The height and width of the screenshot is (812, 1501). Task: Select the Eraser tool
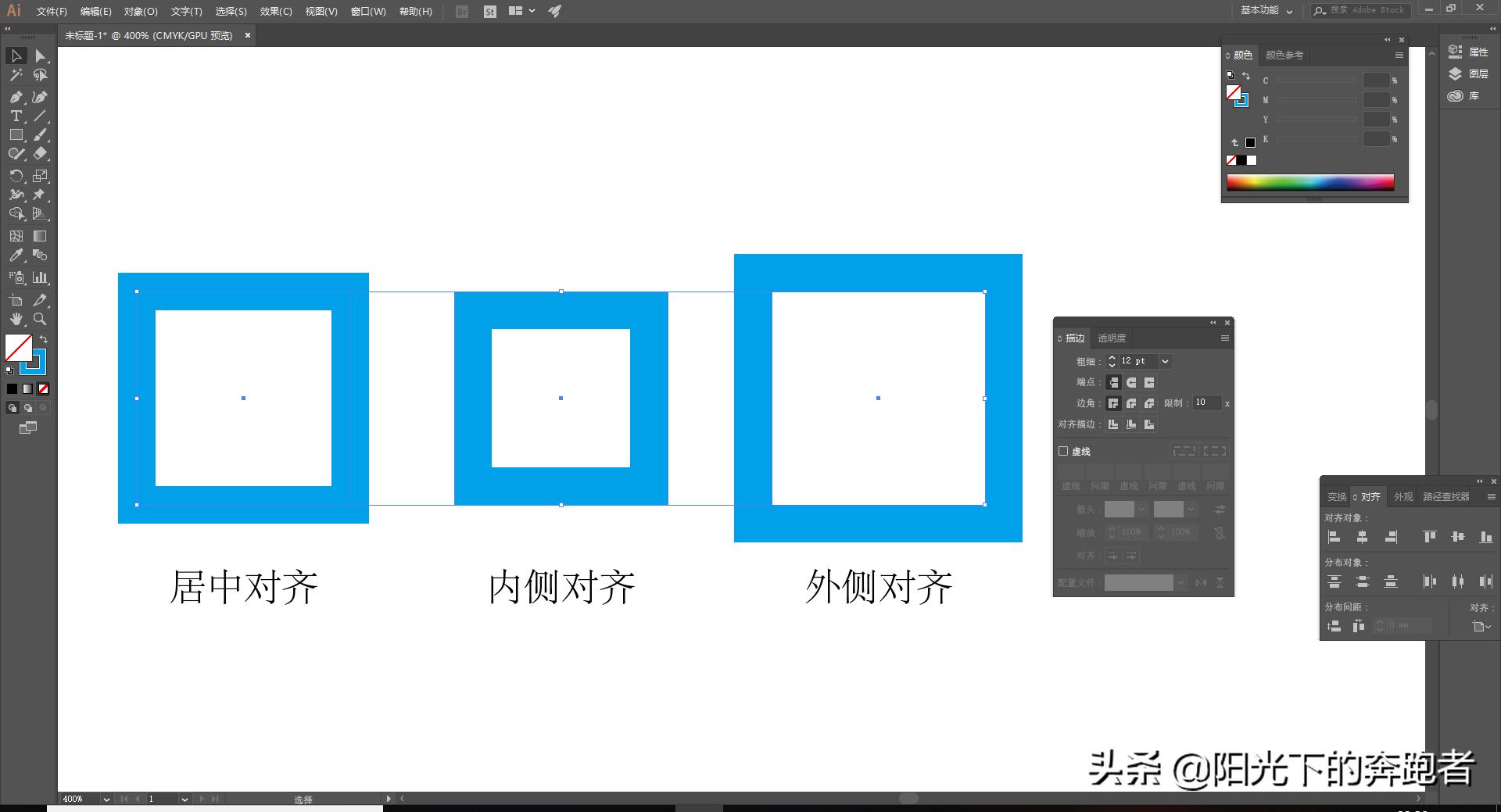point(41,154)
